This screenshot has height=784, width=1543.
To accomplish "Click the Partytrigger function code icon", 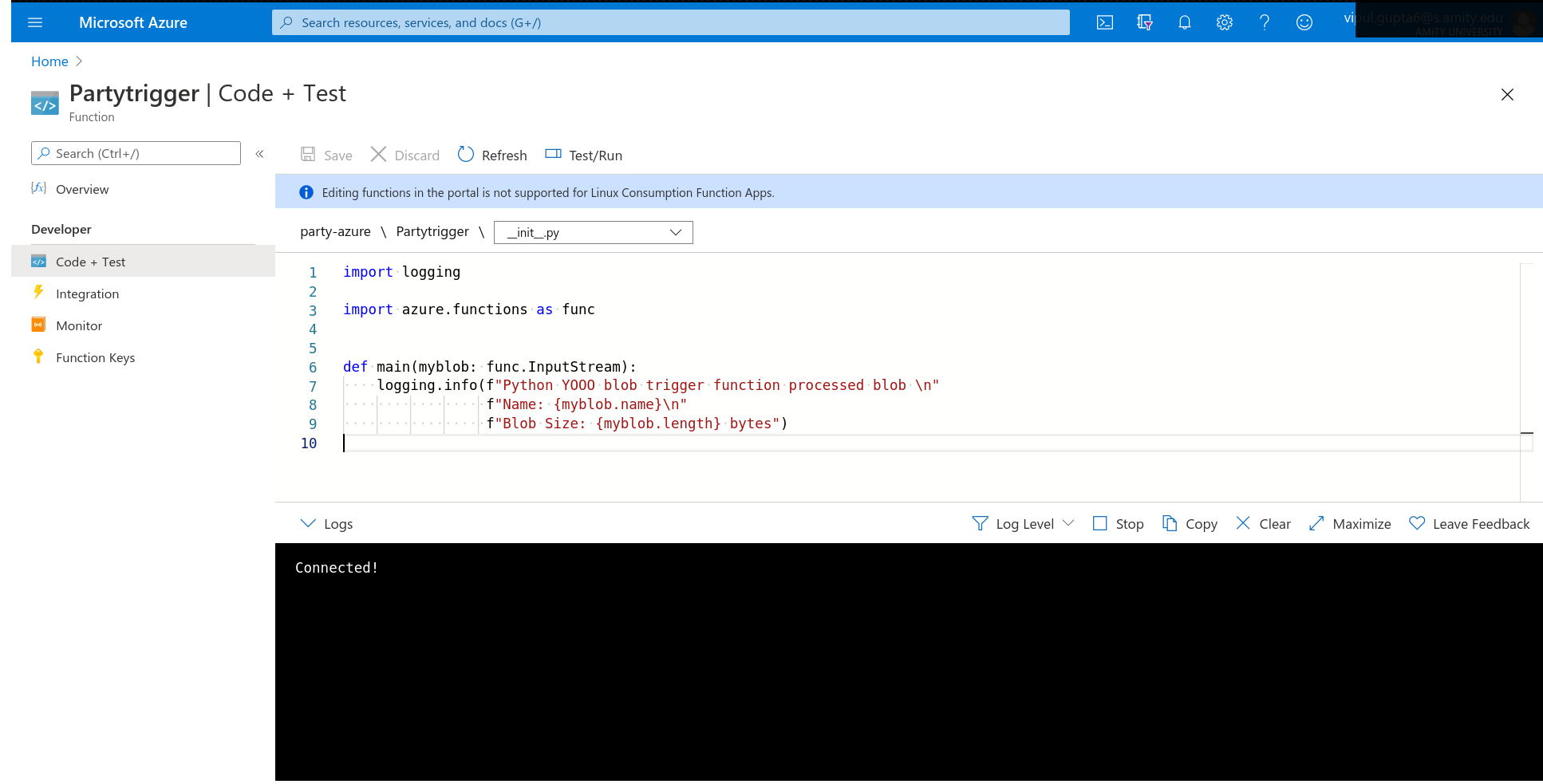I will coord(45,104).
